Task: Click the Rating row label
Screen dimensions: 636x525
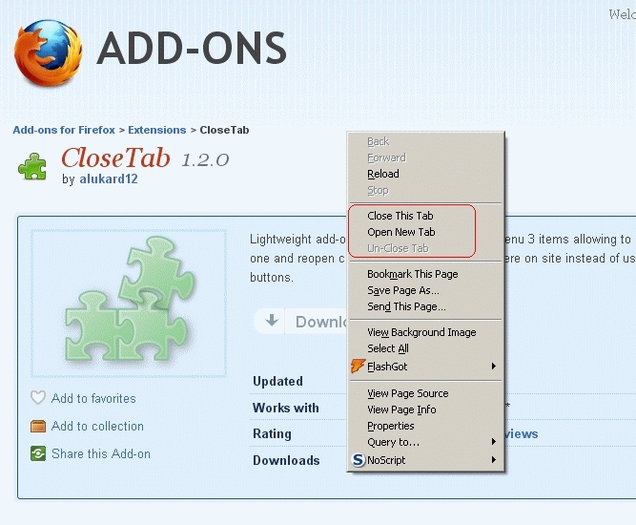Action: tap(272, 434)
